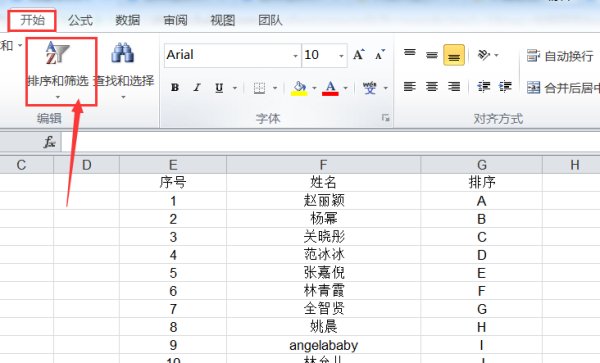Screen dimensions: 600x363
Task: Switch to 视图 (View) tab
Action: click(x=223, y=20)
